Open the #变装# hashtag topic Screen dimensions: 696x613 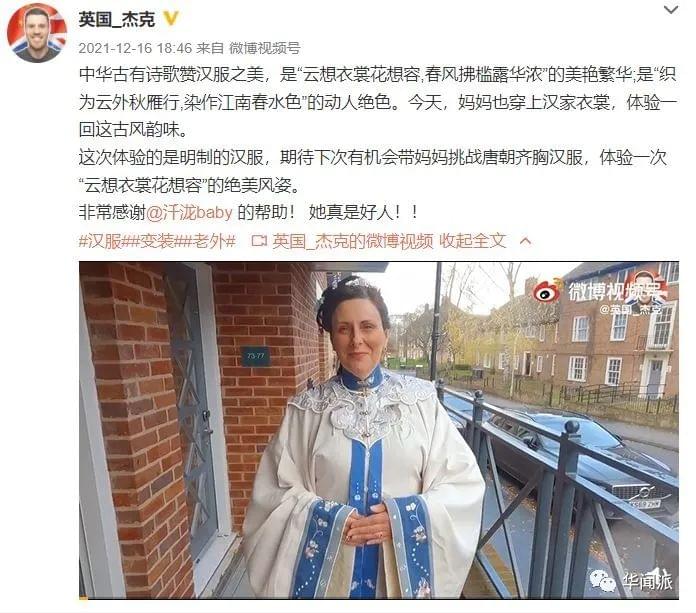154,241
